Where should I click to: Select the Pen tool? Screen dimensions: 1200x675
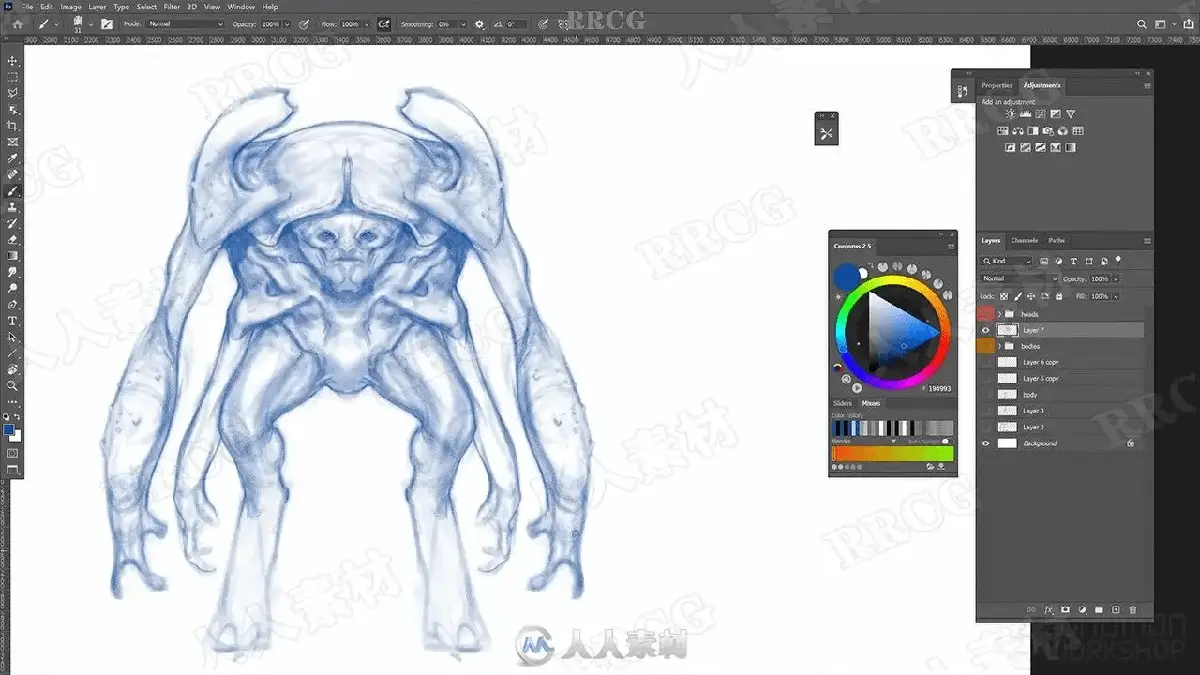(x=13, y=304)
